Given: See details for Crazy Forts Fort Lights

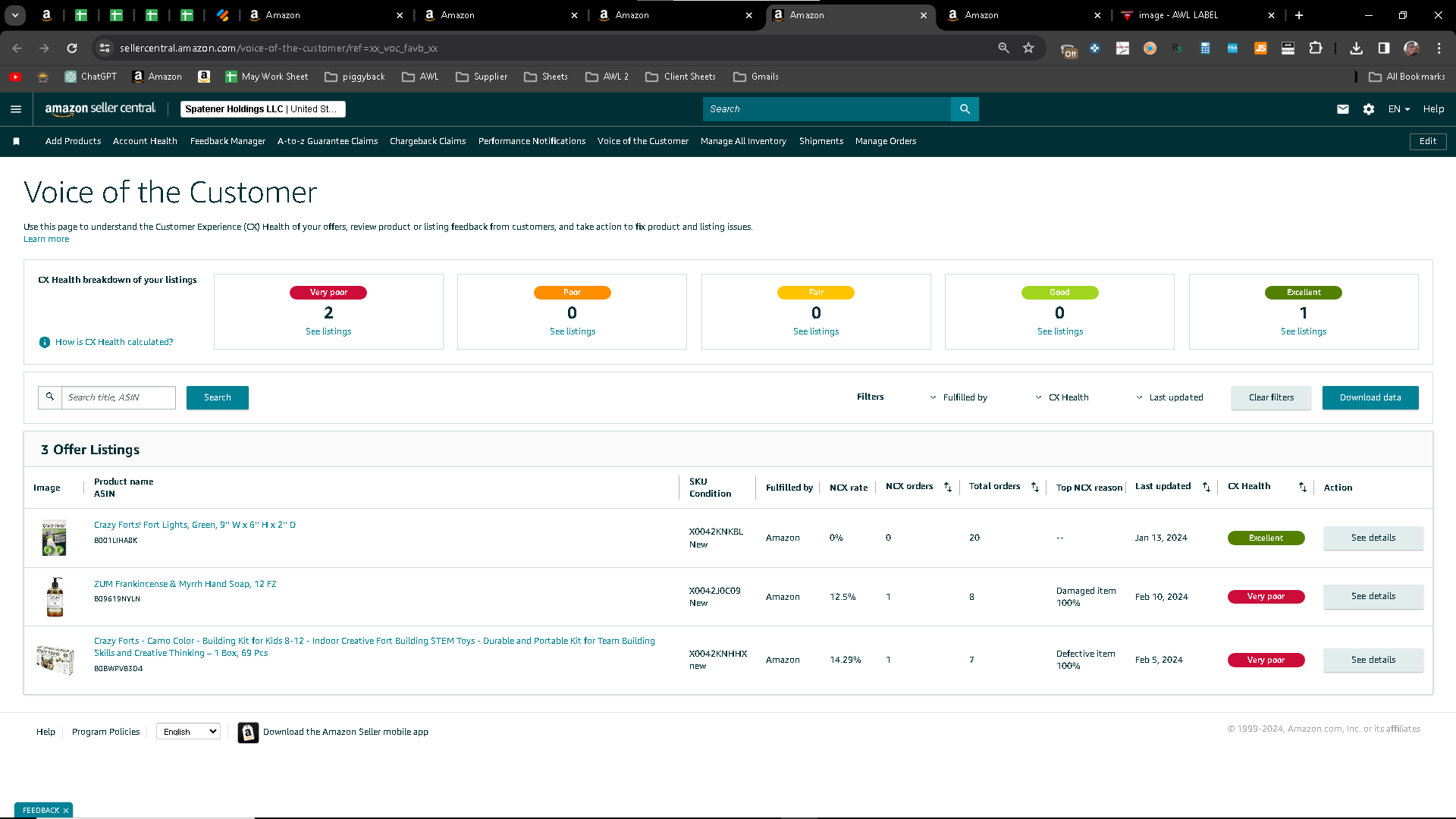Looking at the screenshot, I should [x=1373, y=538].
